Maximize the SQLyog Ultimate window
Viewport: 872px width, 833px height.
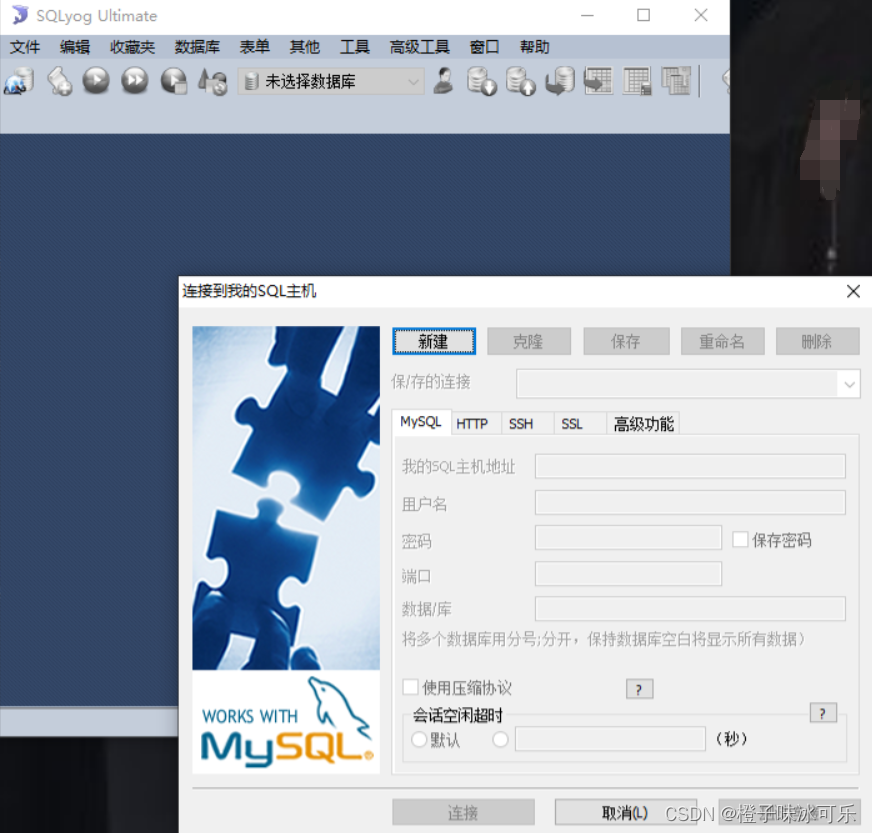[643, 15]
